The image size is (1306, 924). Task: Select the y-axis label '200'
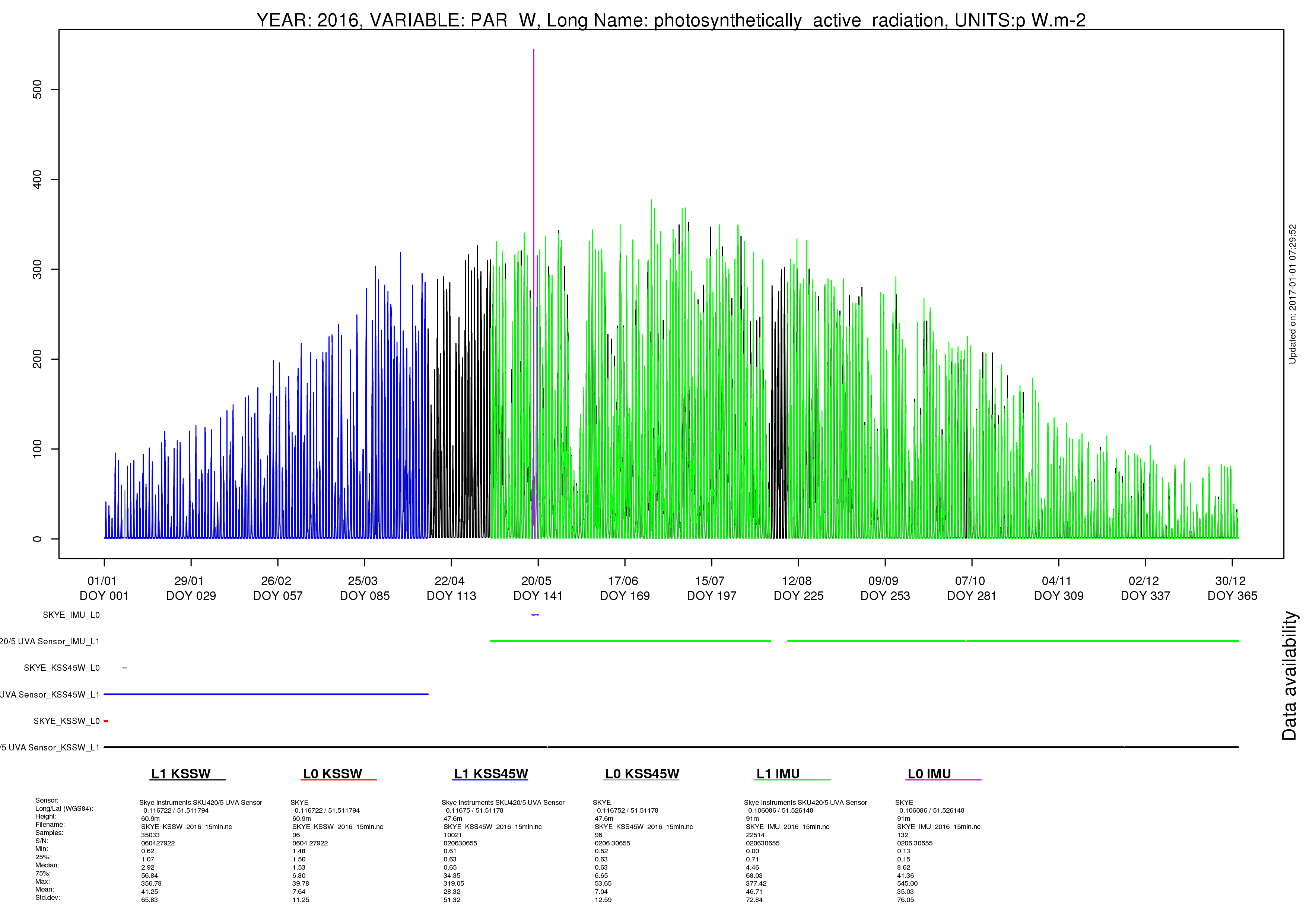point(37,359)
